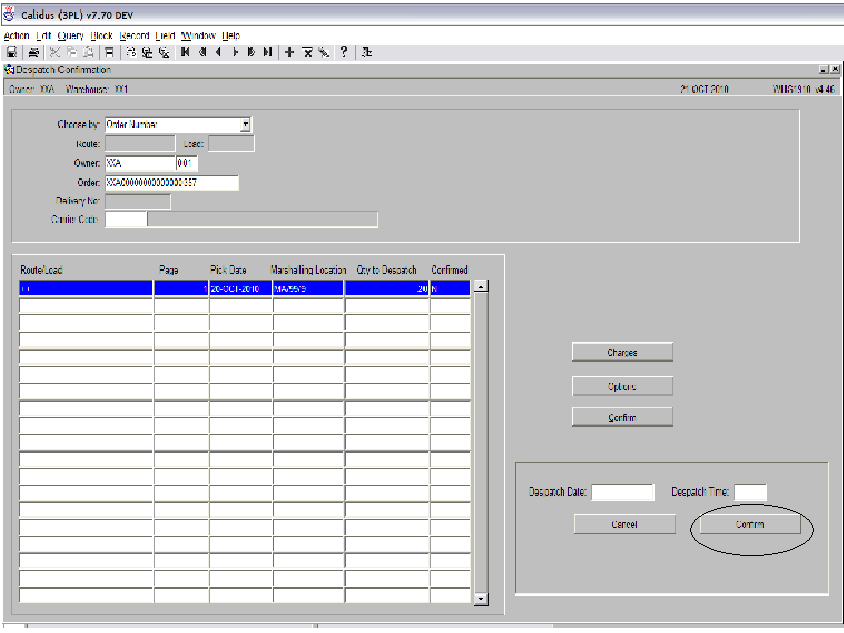The width and height of the screenshot is (844, 633).
Task: Select the Confirmed cell showing N
Action: (451, 289)
